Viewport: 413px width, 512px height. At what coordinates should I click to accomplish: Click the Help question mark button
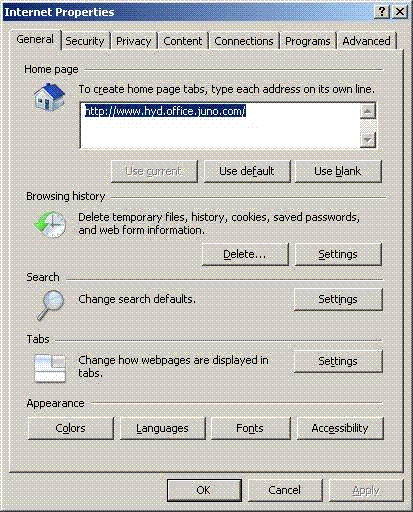click(x=382, y=12)
